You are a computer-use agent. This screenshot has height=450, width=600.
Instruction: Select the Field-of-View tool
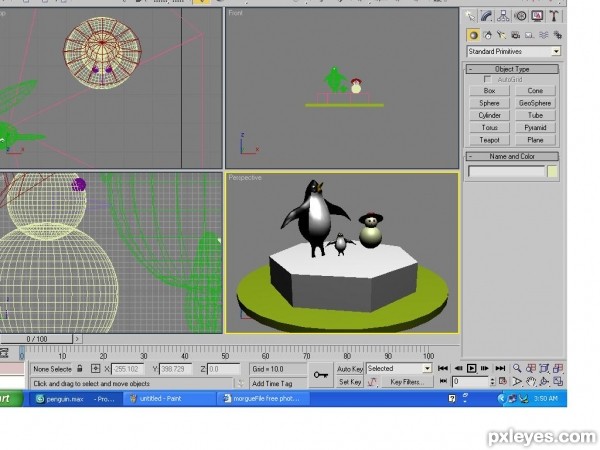(517, 382)
